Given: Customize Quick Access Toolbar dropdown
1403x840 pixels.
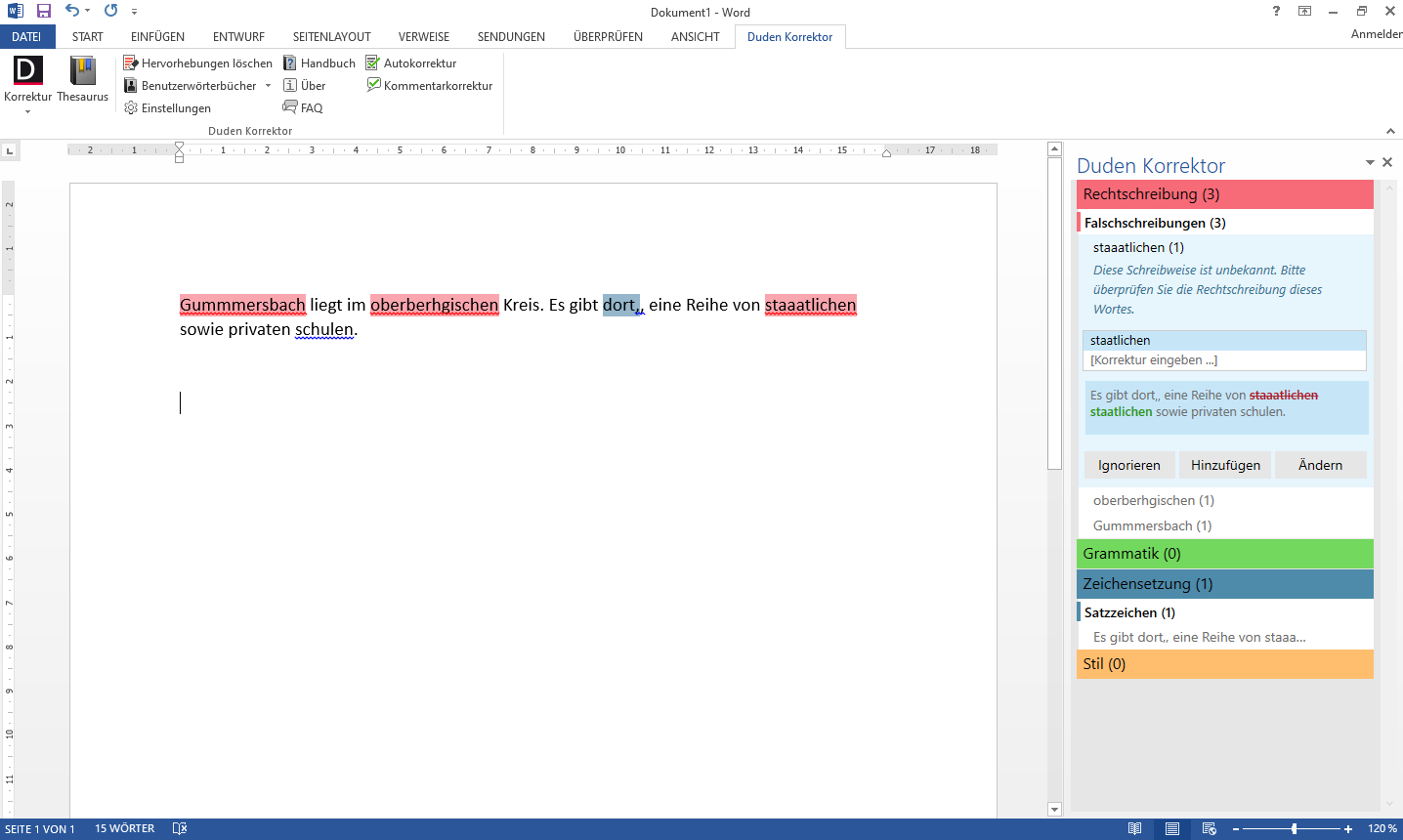Looking at the screenshot, I should pos(134,12).
